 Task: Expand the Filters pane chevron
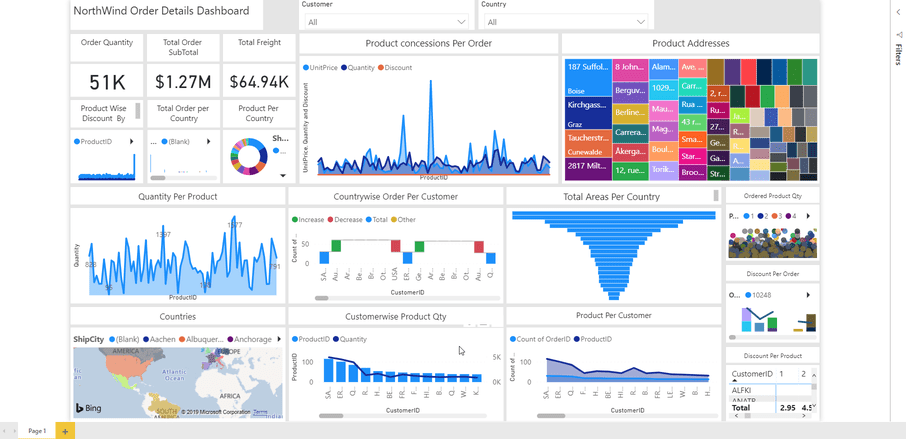[x=898, y=12]
